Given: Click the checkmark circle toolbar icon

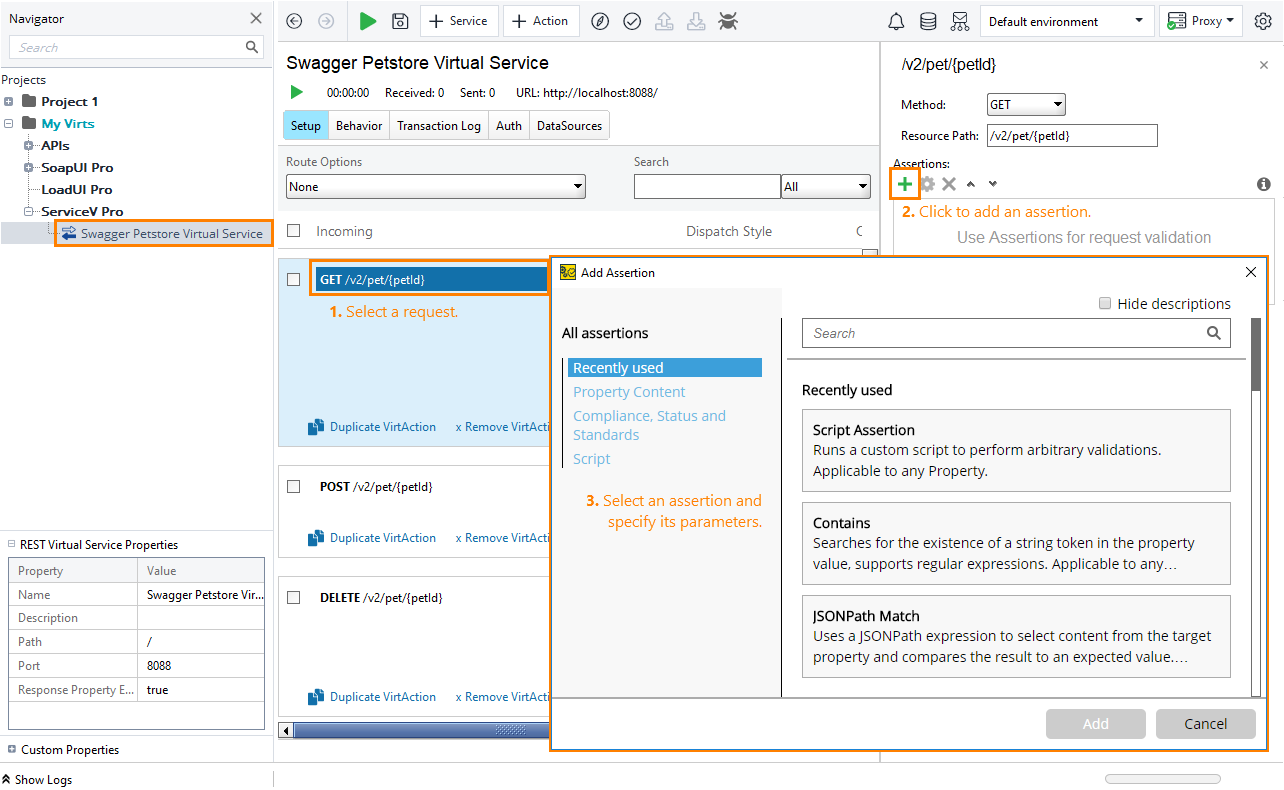Looking at the screenshot, I should 632,21.
